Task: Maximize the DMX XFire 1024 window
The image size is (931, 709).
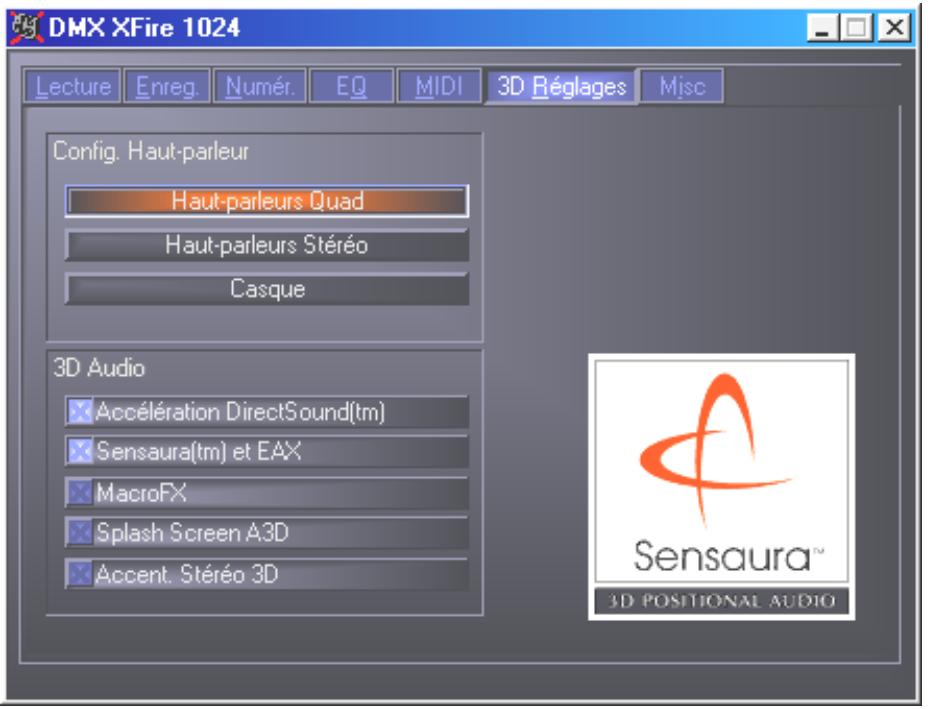Action: [856, 27]
